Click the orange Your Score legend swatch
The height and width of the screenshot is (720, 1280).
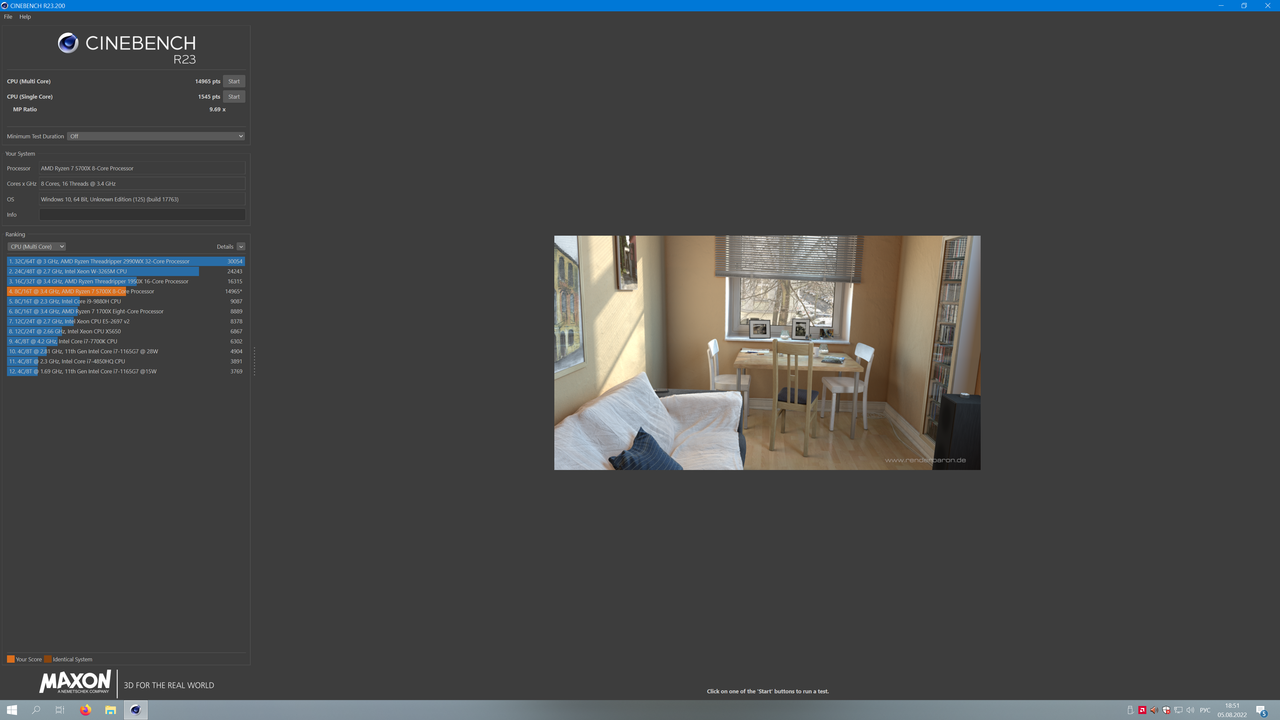point(11,659)
